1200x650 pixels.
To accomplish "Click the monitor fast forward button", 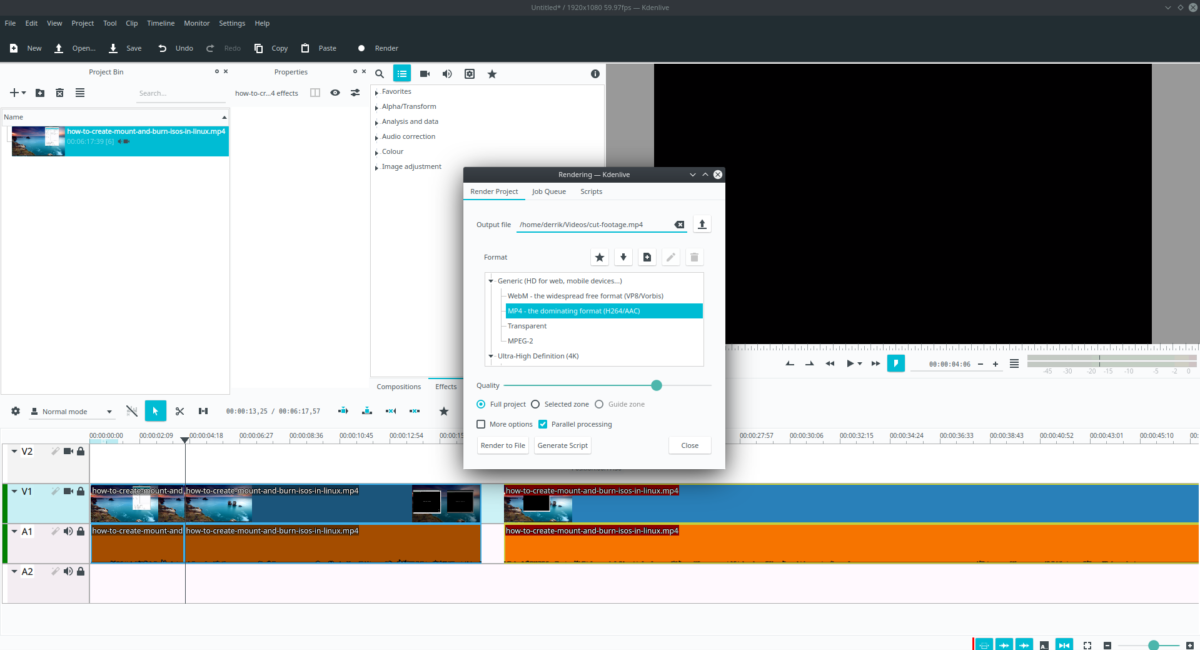I will (x=876, y=364).
